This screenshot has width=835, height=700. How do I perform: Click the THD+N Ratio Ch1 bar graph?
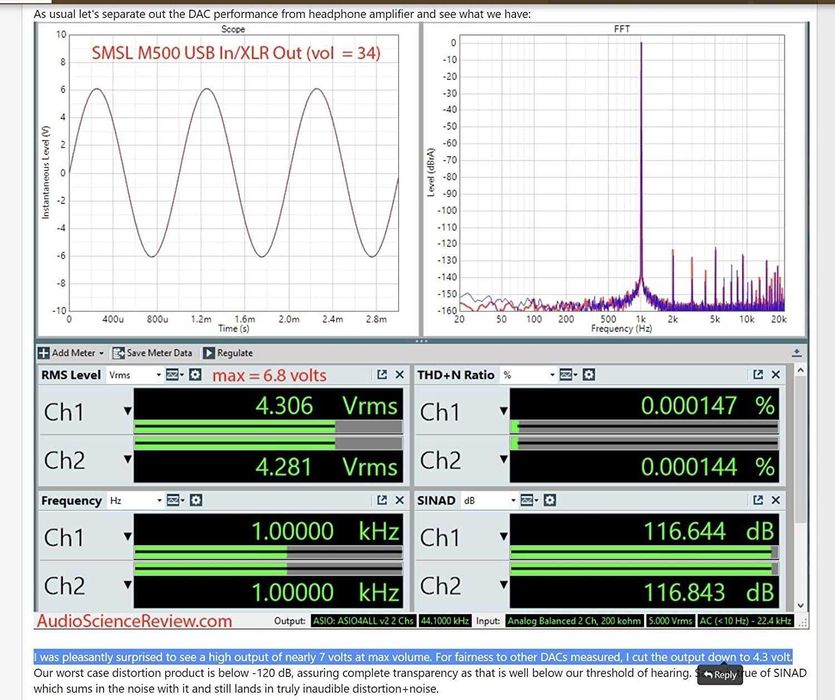coord(644,427)
